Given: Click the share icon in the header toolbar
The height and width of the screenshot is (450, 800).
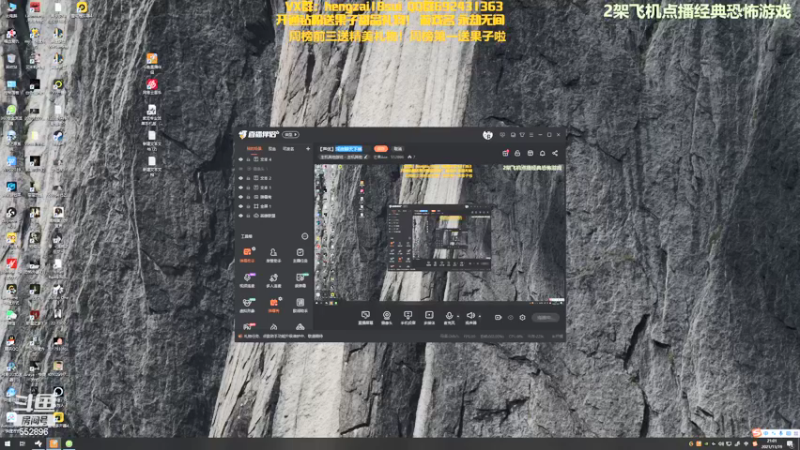Looking at the screenshot, I should coord(555,153).
